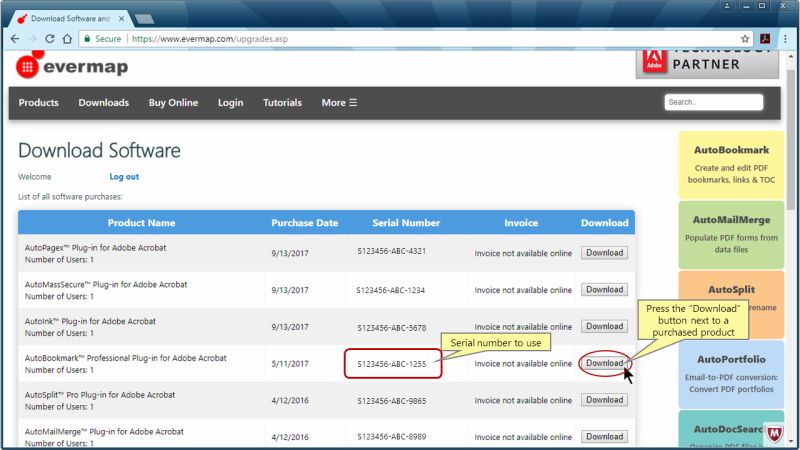Click the Product Name column header
Image resolution: width=800 pixels, height=450 pixels.
click(141, 222)
